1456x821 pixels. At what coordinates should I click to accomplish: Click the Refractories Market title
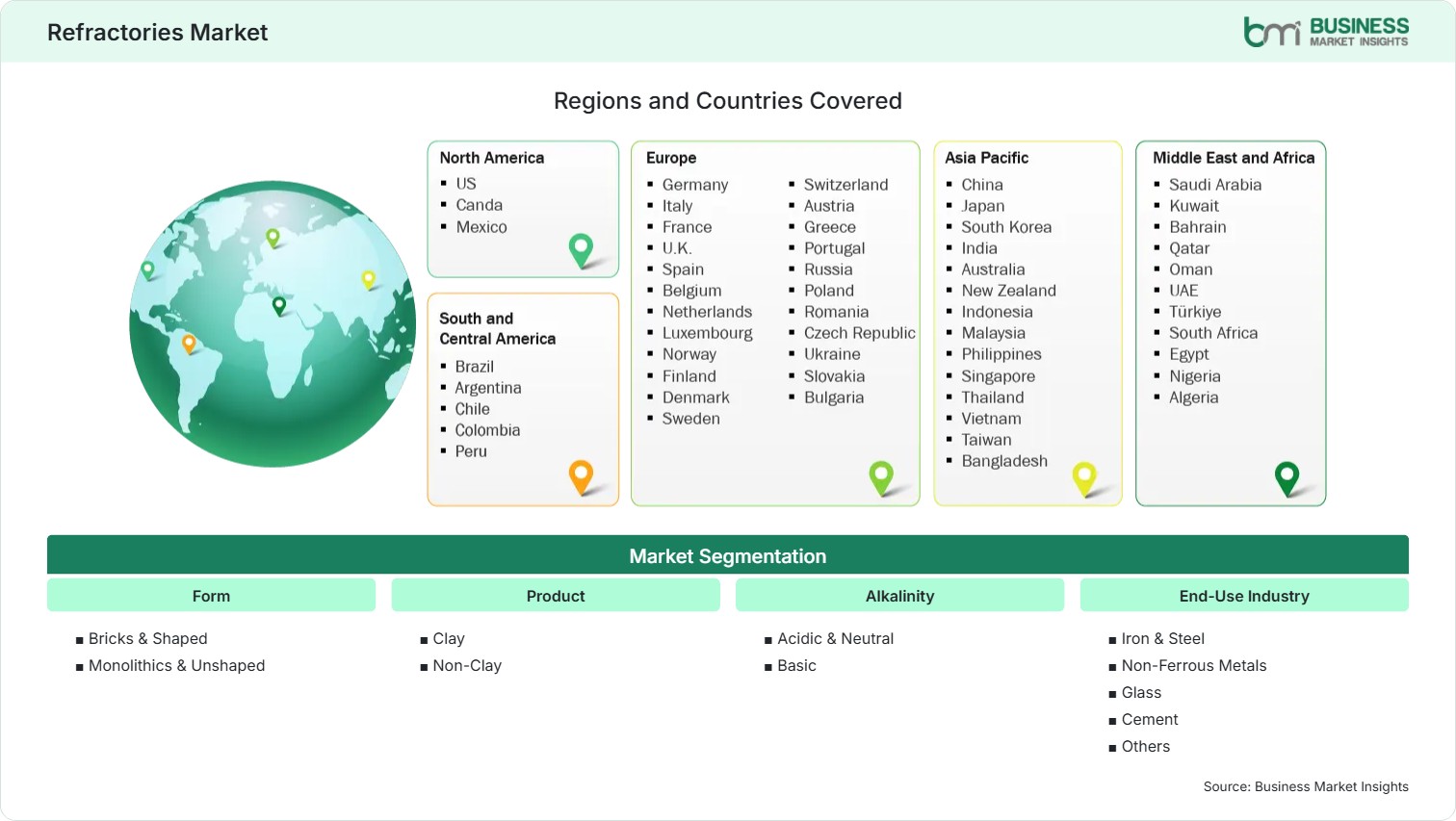(158, 33)
